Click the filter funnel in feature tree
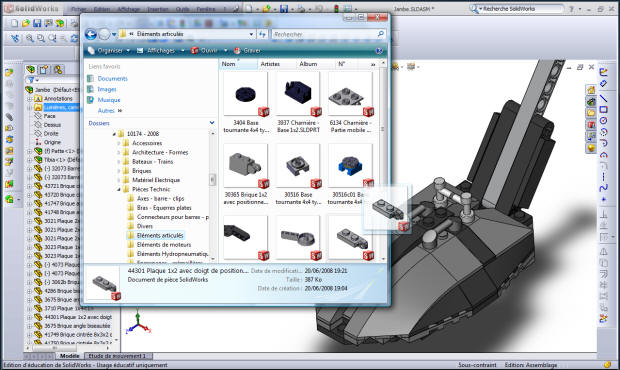The width and height of the screenshot is (620, 370). click(x=31, y=80)
